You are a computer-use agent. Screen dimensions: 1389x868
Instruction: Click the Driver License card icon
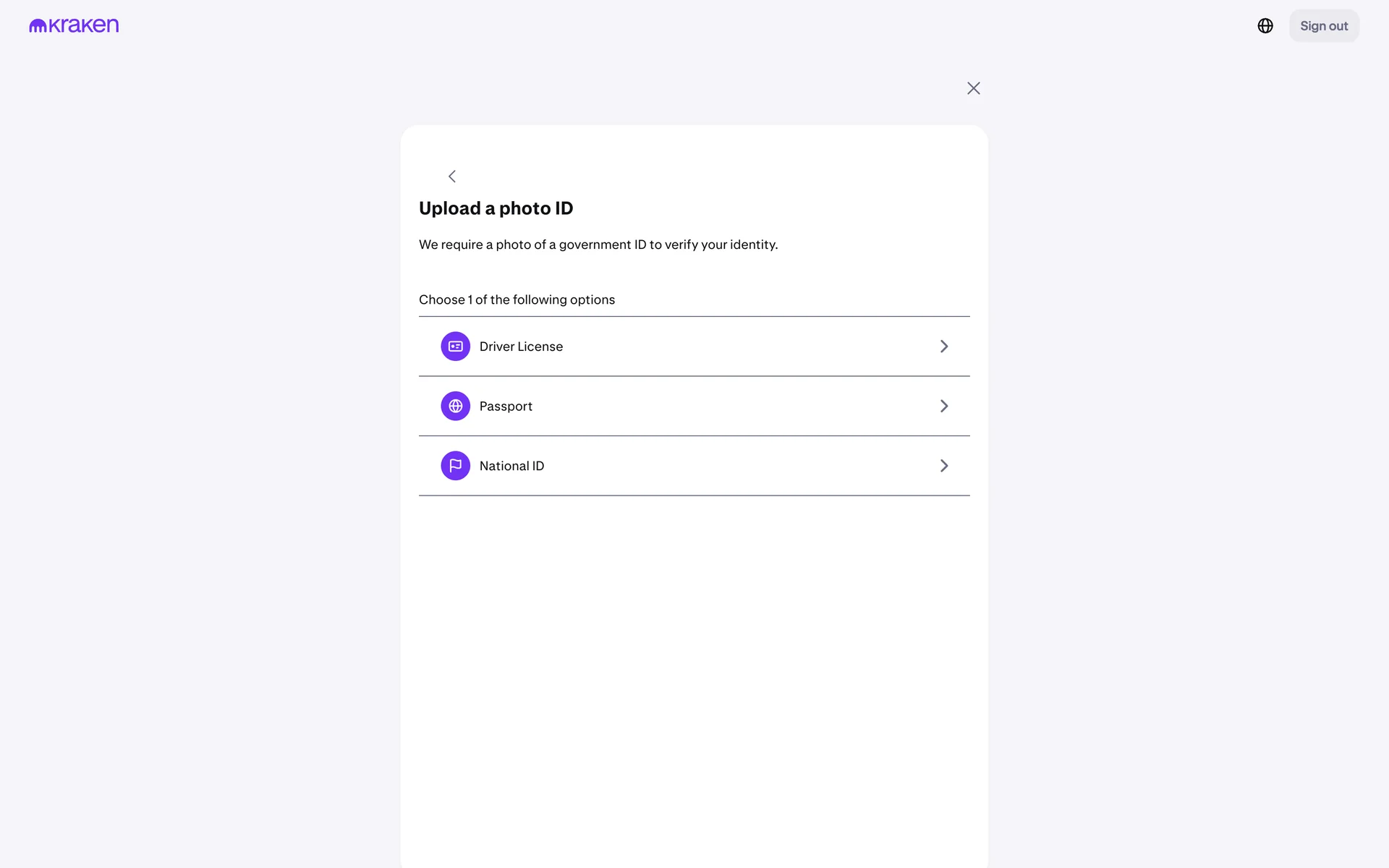pos(456,346)
